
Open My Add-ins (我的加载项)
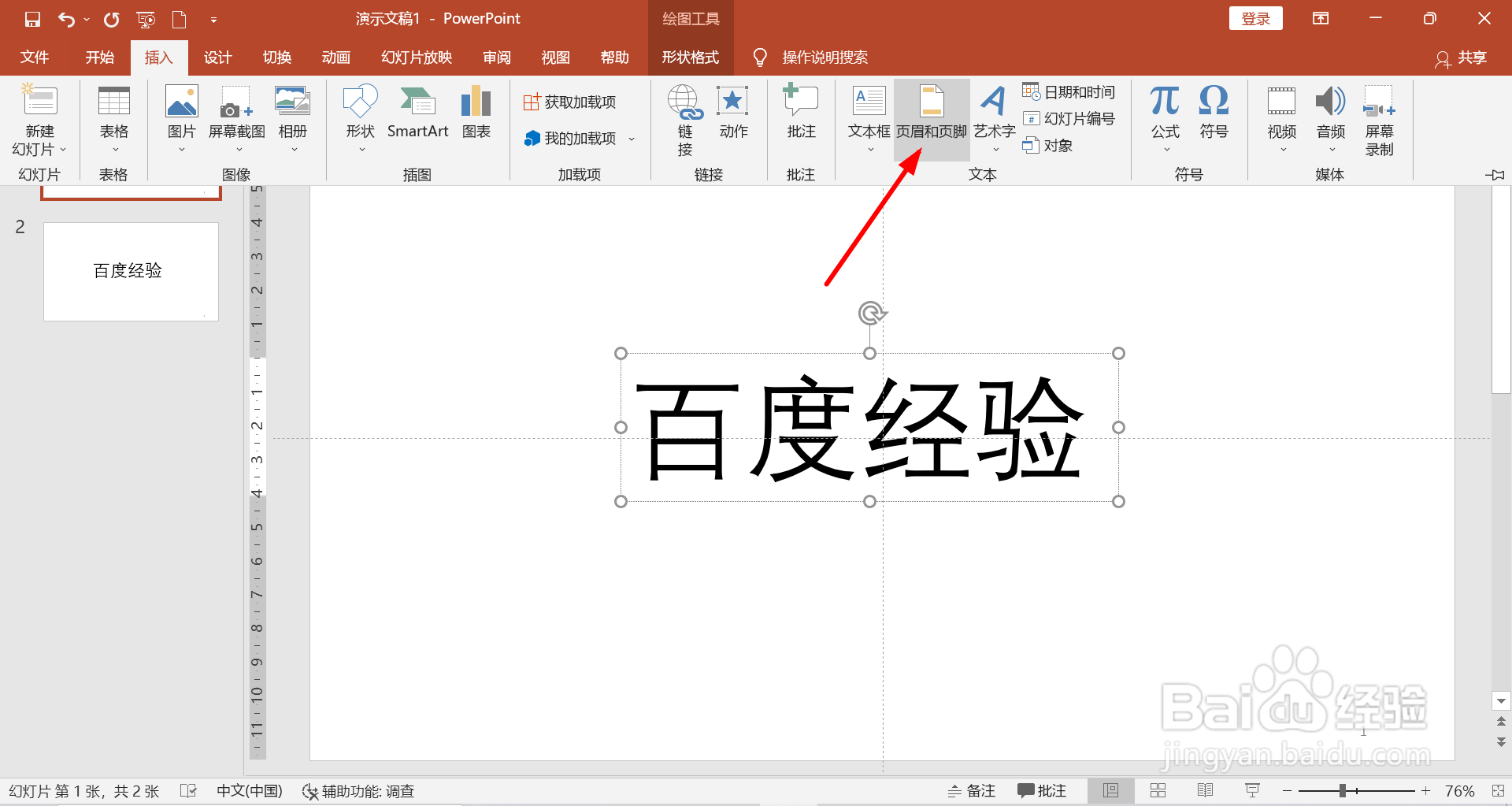point(570,139)
